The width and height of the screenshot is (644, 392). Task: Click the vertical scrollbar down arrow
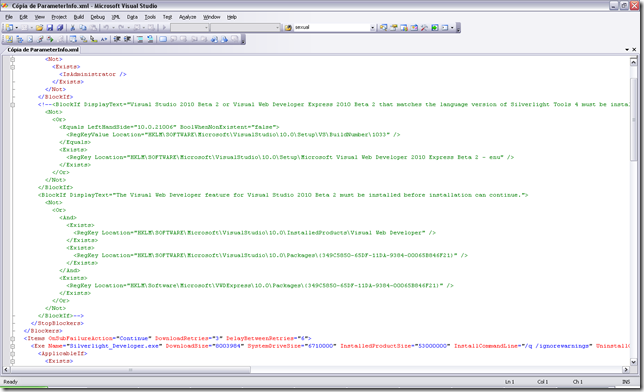tap(633, 362)
